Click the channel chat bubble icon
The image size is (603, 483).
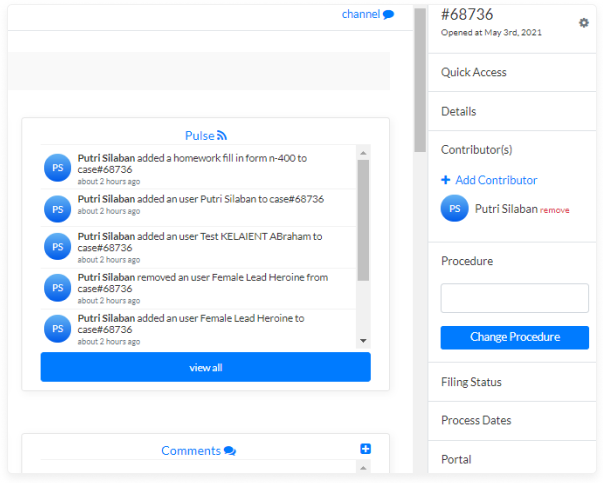click(388, 15)
